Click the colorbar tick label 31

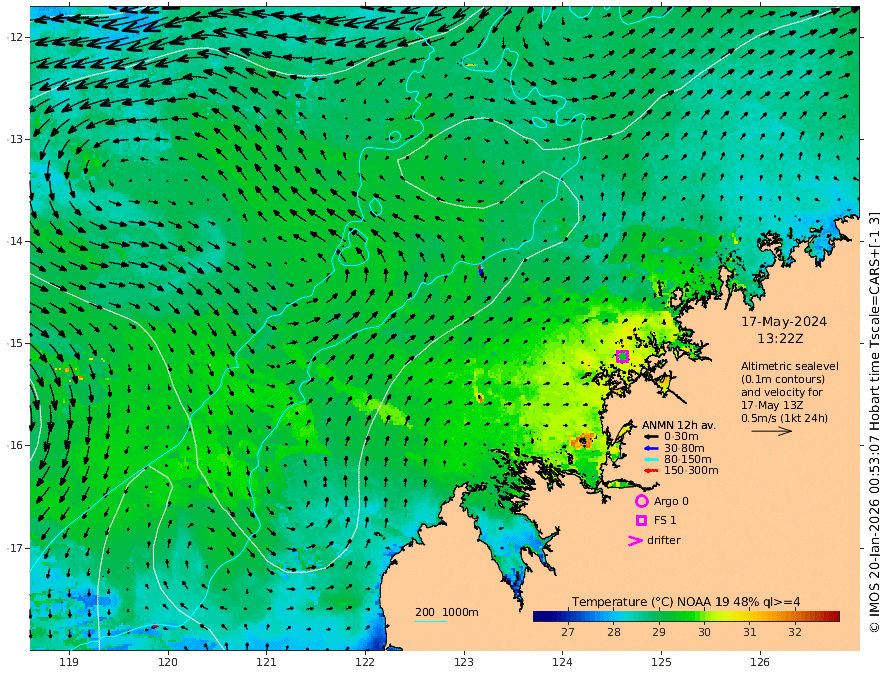tap(750, 632)
